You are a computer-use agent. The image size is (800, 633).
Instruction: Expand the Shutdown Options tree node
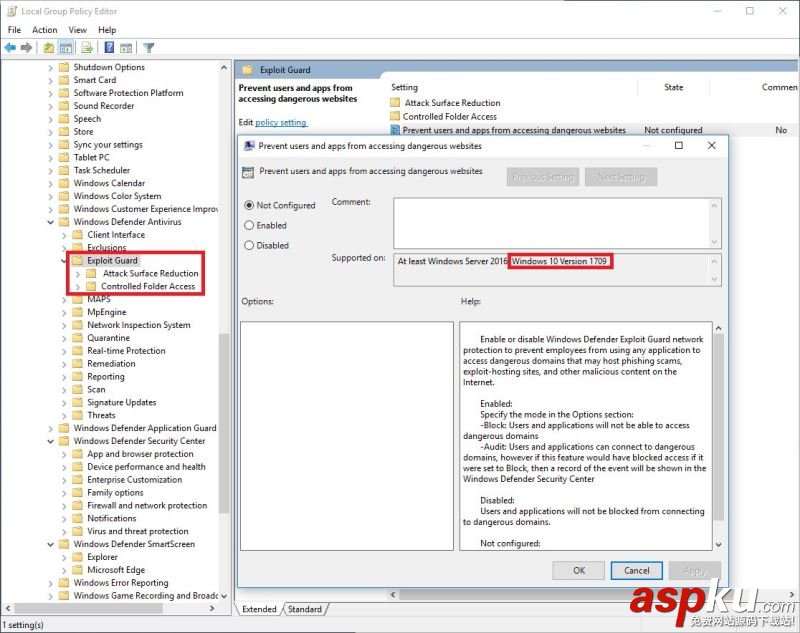tap(51, 67)
